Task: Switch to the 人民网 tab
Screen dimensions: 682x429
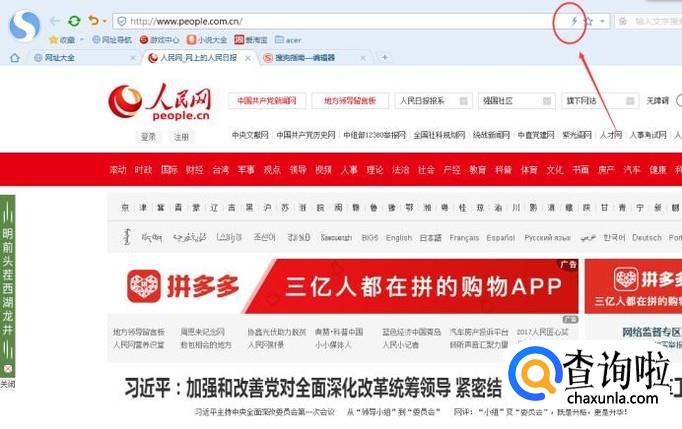Action: [x=198, y=58]
